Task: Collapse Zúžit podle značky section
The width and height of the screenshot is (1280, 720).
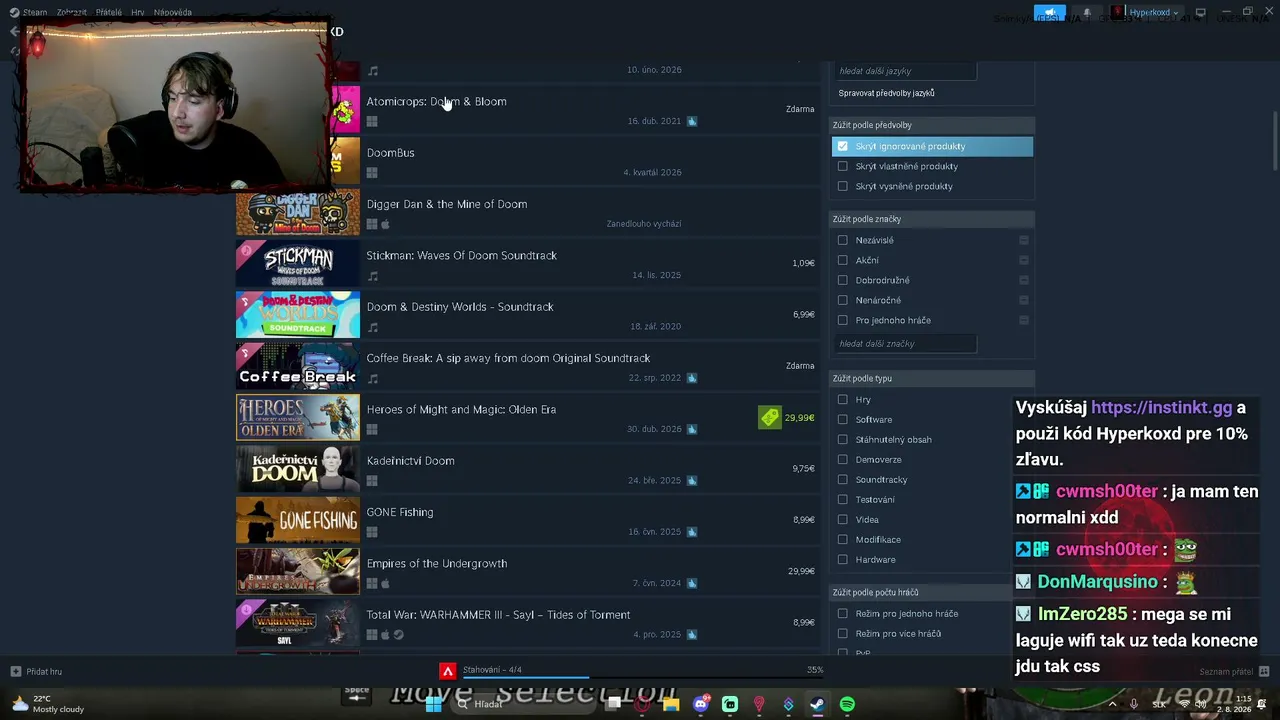Action: (x=932, y=219)
